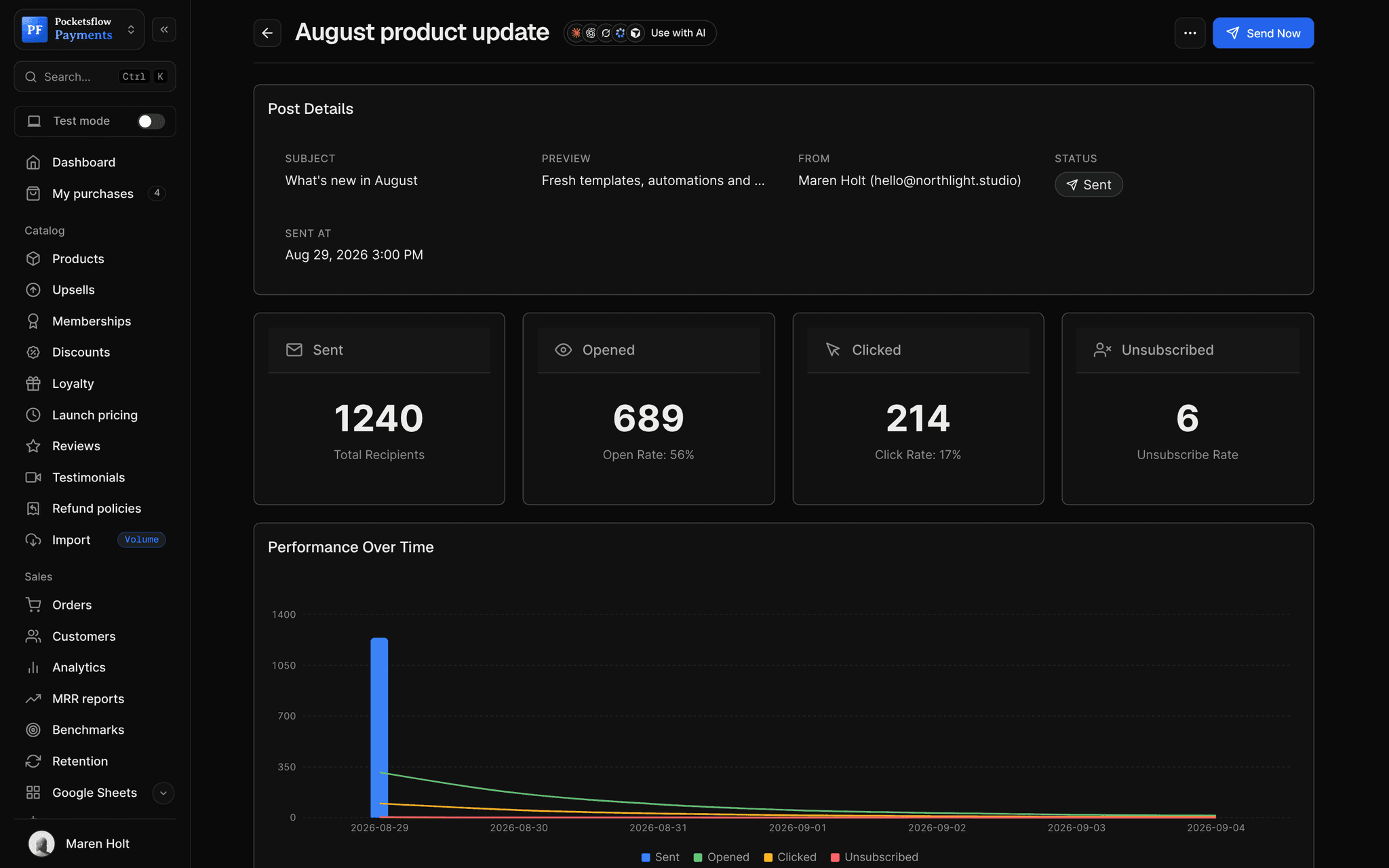
Task: Click the Testimonials video camera icon
Action: tap(33, 477)
